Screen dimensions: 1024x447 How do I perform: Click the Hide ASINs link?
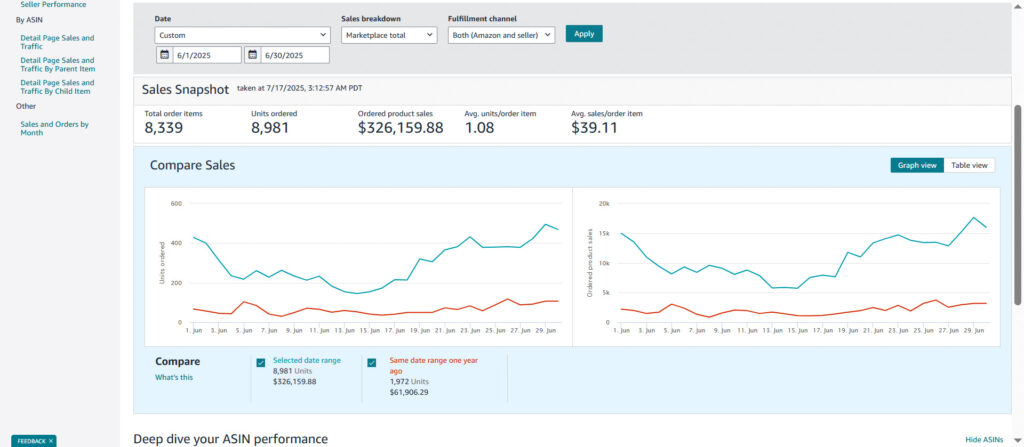[x=984, y=439]
